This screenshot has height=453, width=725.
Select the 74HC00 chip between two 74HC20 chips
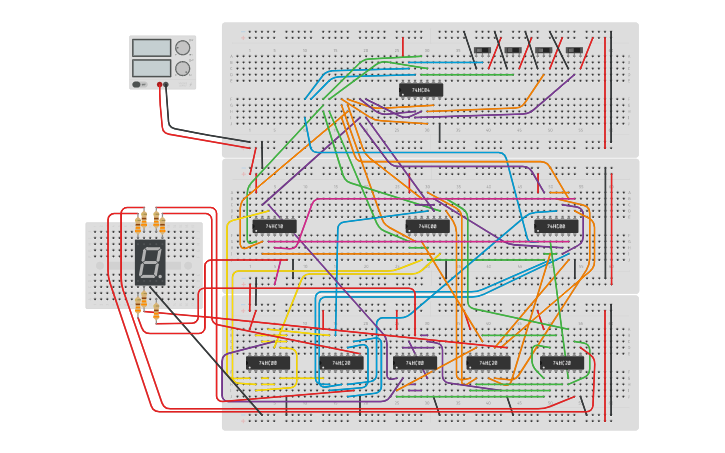tap(415, 363)
